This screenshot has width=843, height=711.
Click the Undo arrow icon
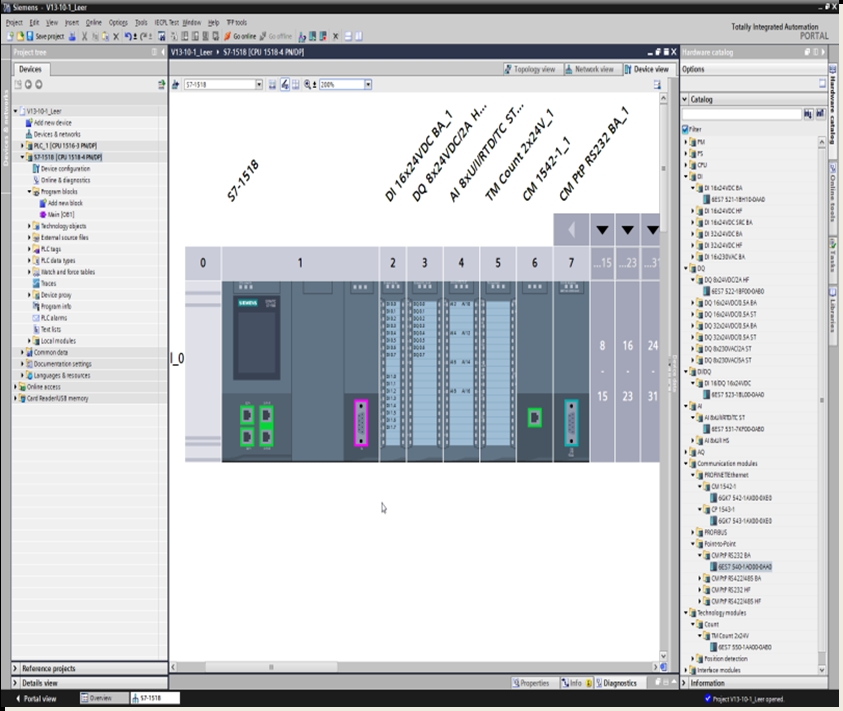128,37
